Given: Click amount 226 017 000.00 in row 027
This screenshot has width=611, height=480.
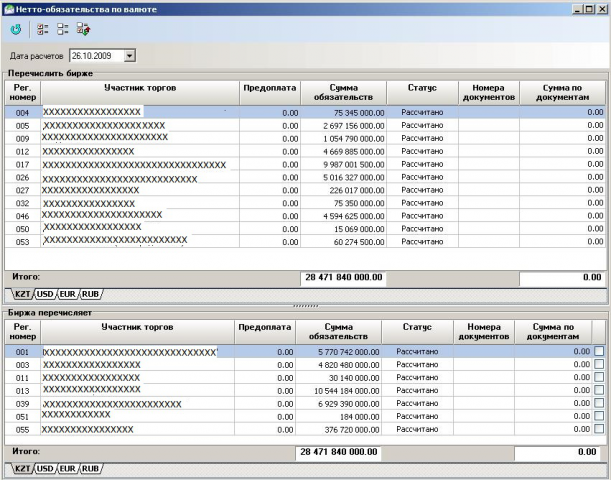Looking at the screenshot, I should pos(357,190).
